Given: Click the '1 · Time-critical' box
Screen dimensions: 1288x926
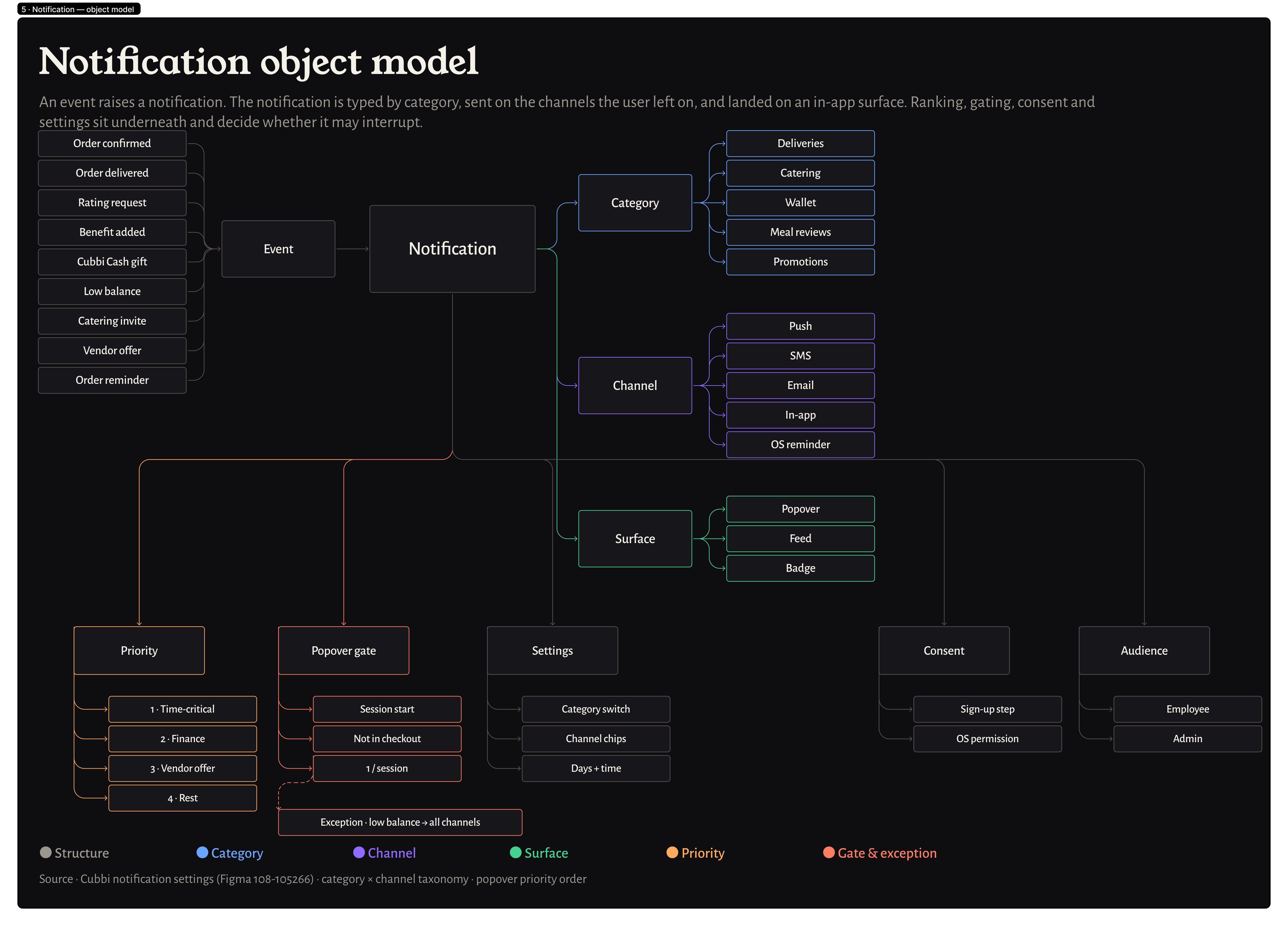Looking at the screenshot, I should coord(182,709).
